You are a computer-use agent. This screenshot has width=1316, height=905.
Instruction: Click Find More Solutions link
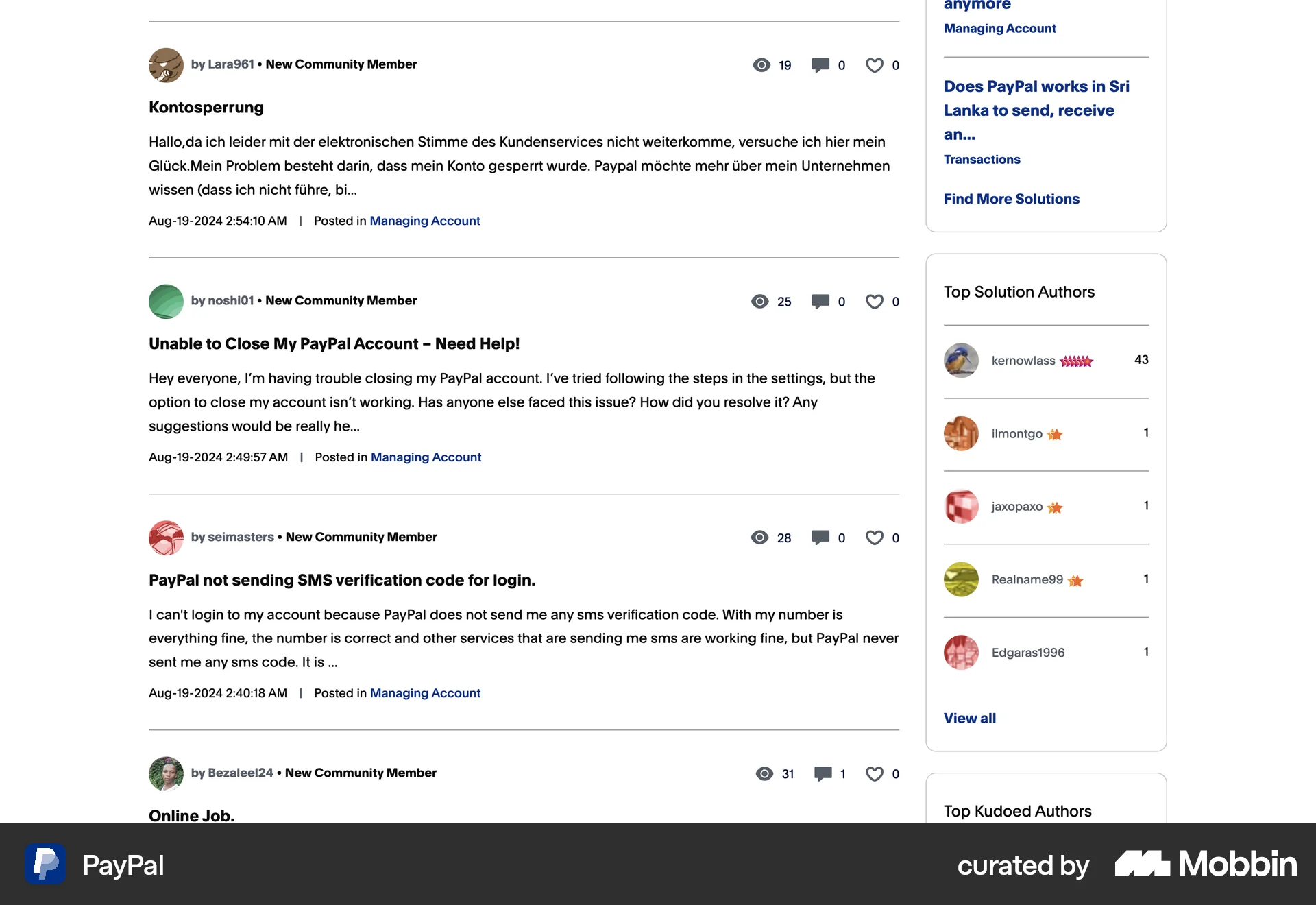tap(1011, 199)
